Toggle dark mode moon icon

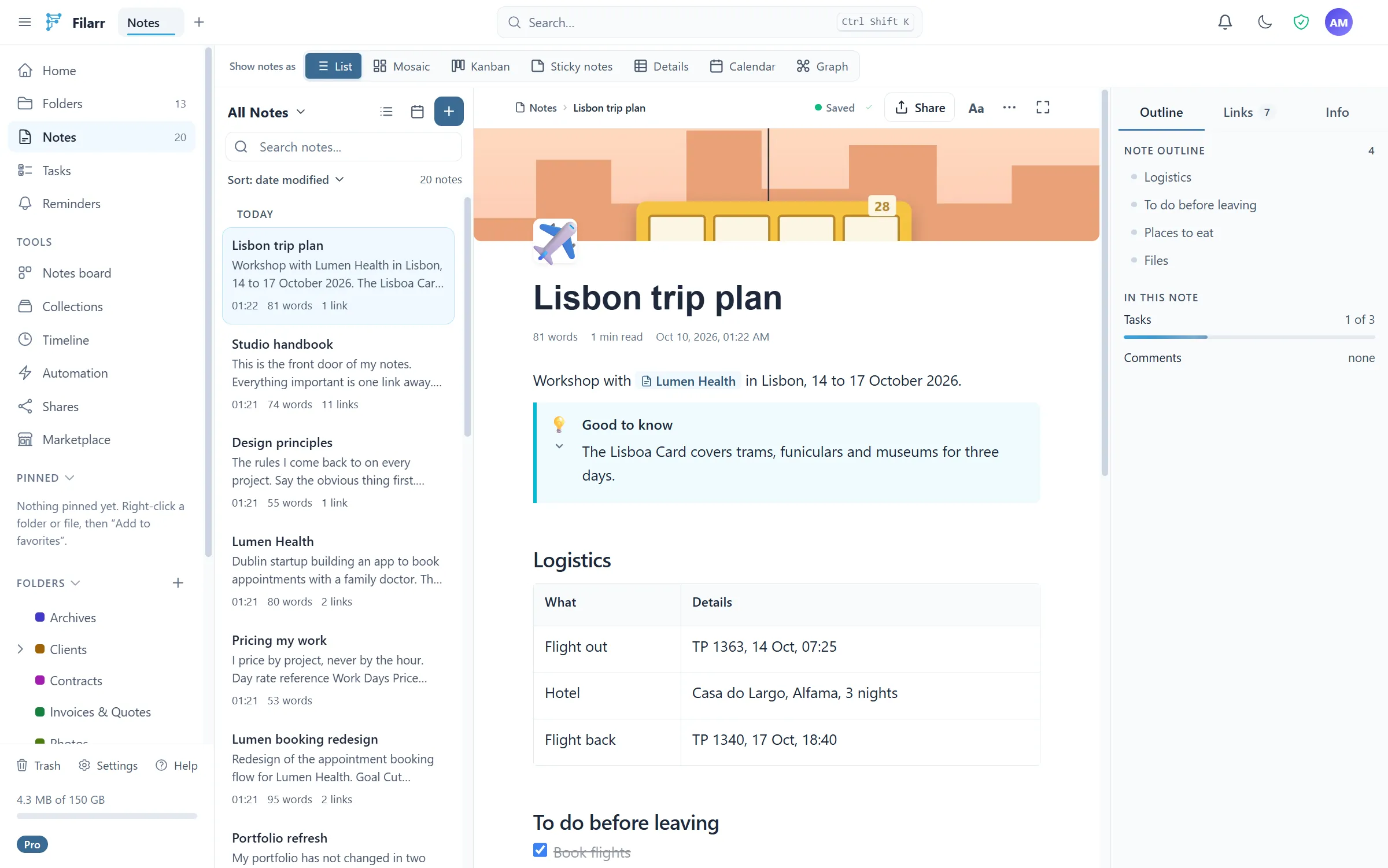click(x=1265, y=23)
